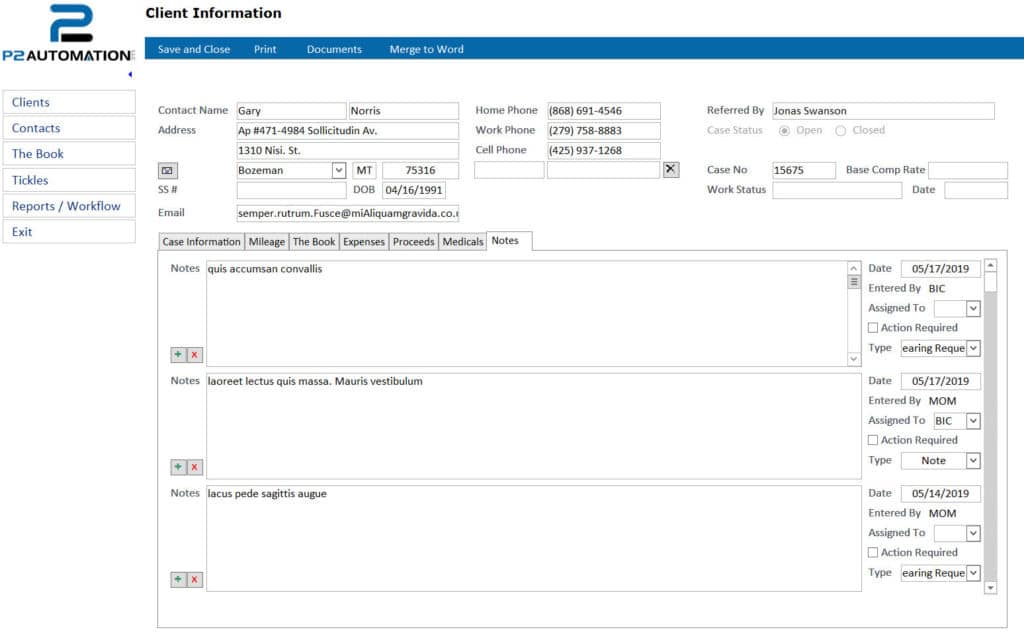Select the Closed case status radio button
1024x640 pixels.
click(840, 131)
